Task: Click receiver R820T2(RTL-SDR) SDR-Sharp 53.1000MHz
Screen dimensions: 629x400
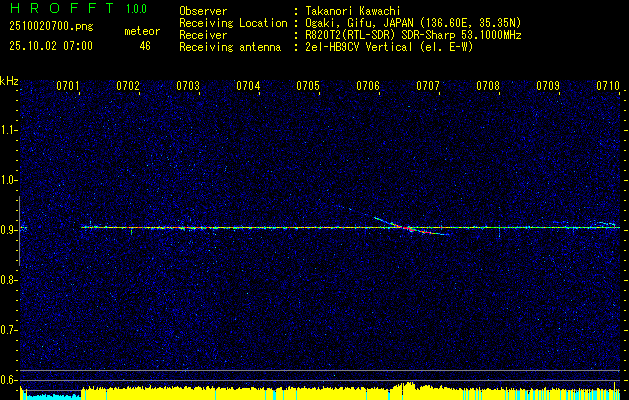Action: click(413, 35)
